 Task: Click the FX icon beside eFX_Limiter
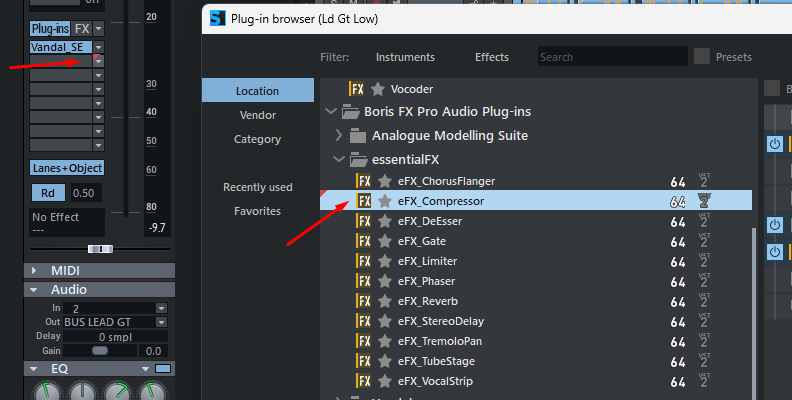[363, 261]
